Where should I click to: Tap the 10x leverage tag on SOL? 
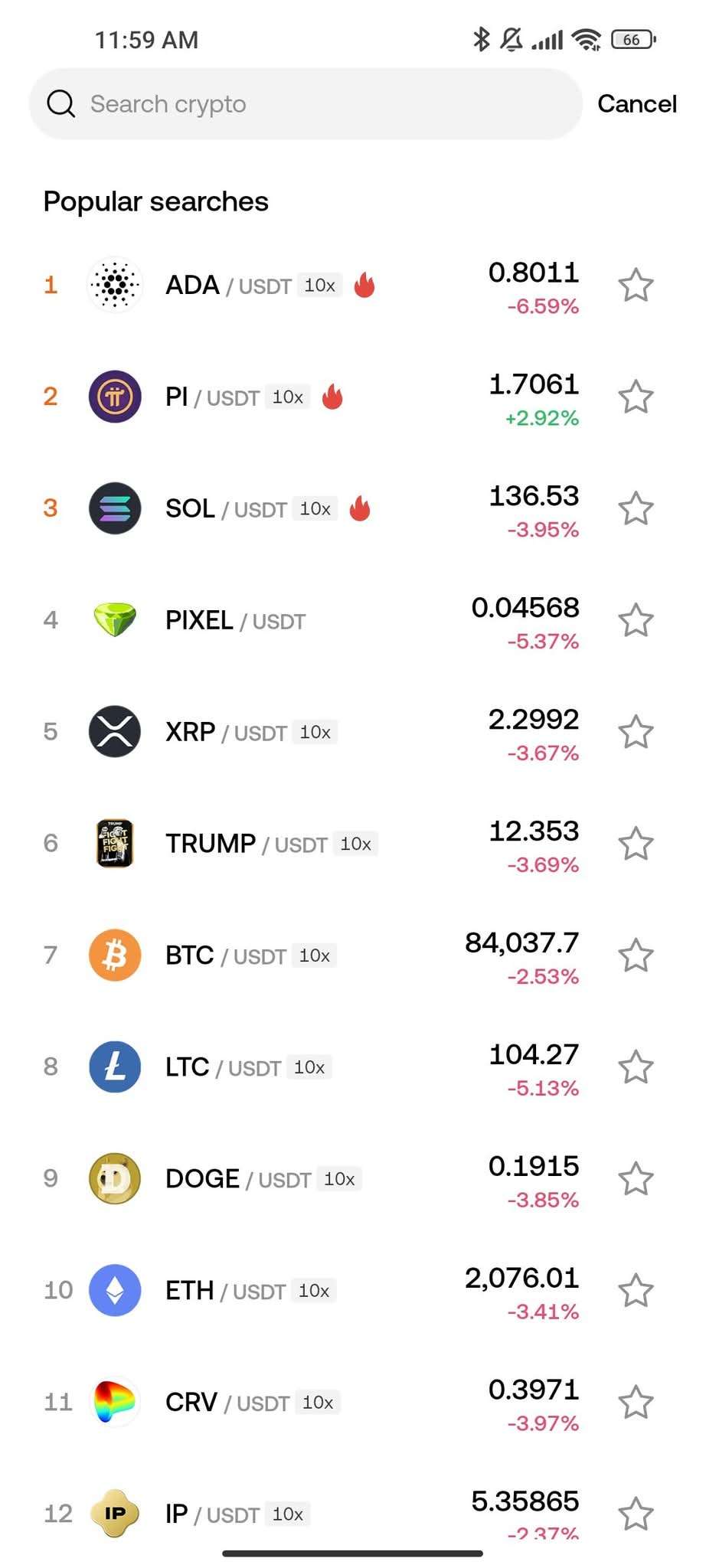[x=315, y=509]
